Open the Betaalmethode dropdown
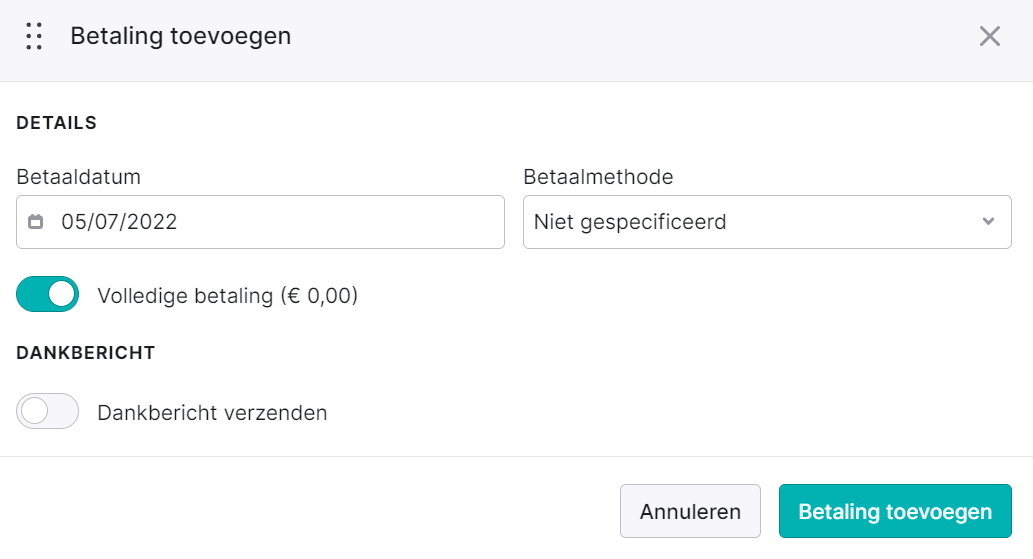The image size is (1033, 559). pos(767,222)
